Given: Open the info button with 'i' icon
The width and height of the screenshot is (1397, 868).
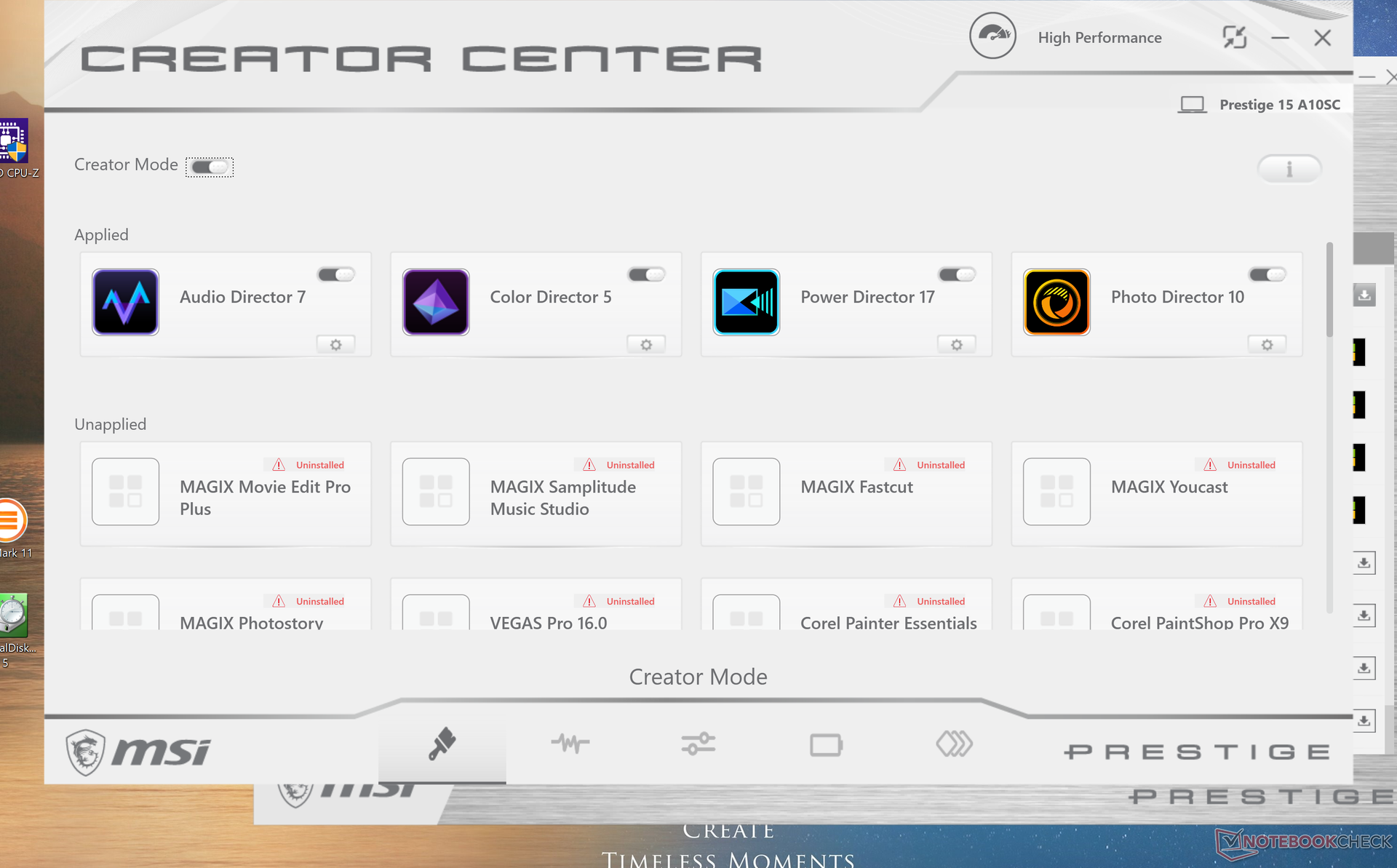Looking at the screenshot, I should [x=1289, y=170].
